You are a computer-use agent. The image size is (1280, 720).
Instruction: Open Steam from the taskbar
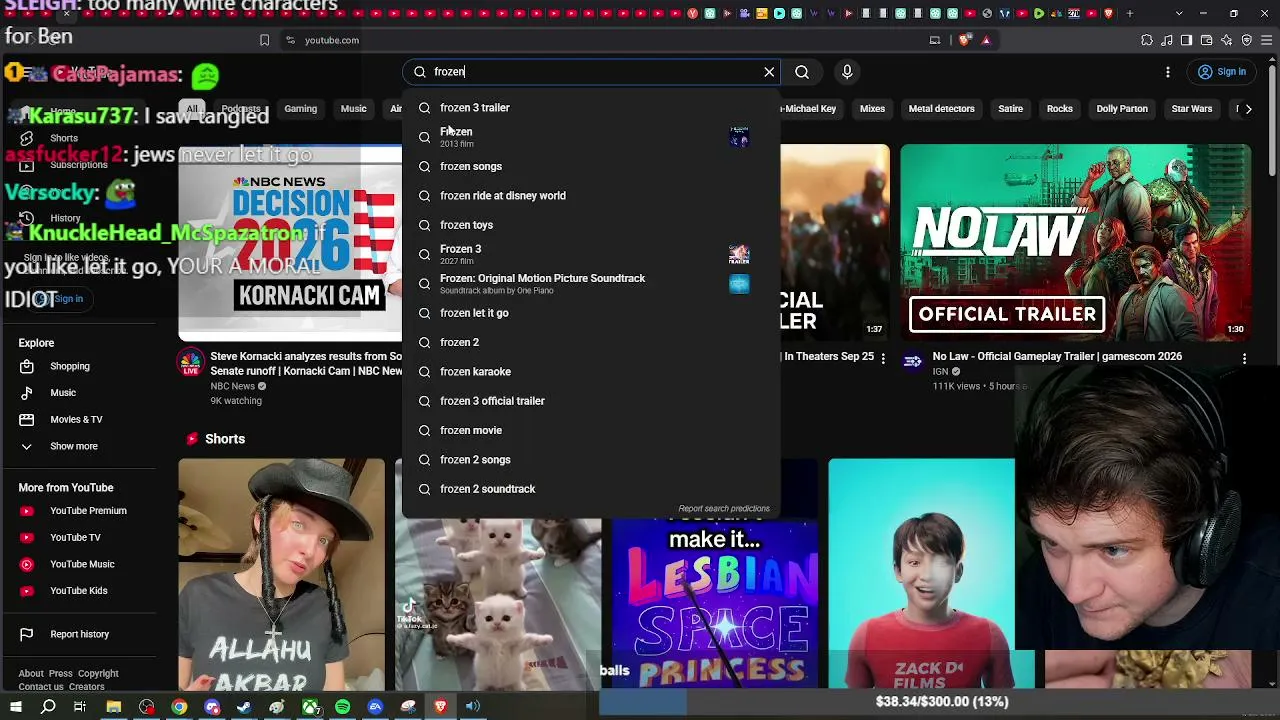pyautogui.click(x=244, y=707)
